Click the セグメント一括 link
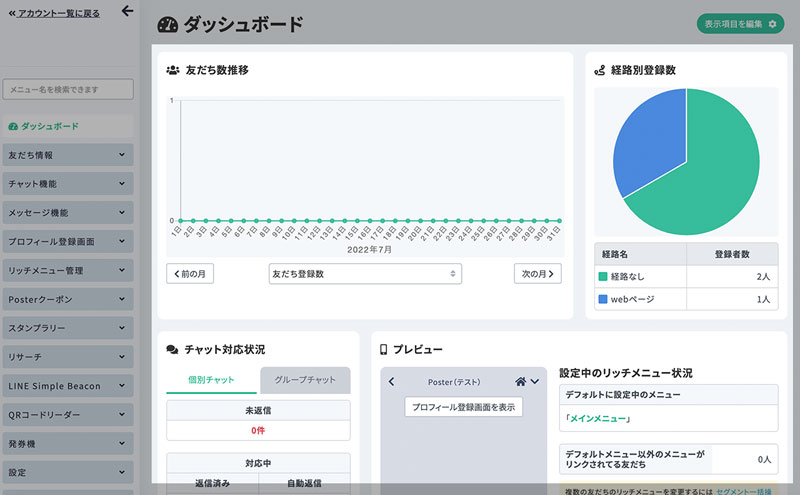The height and width of the screenshot is (495, 800). pyautogui.click(x=744, y=491)
